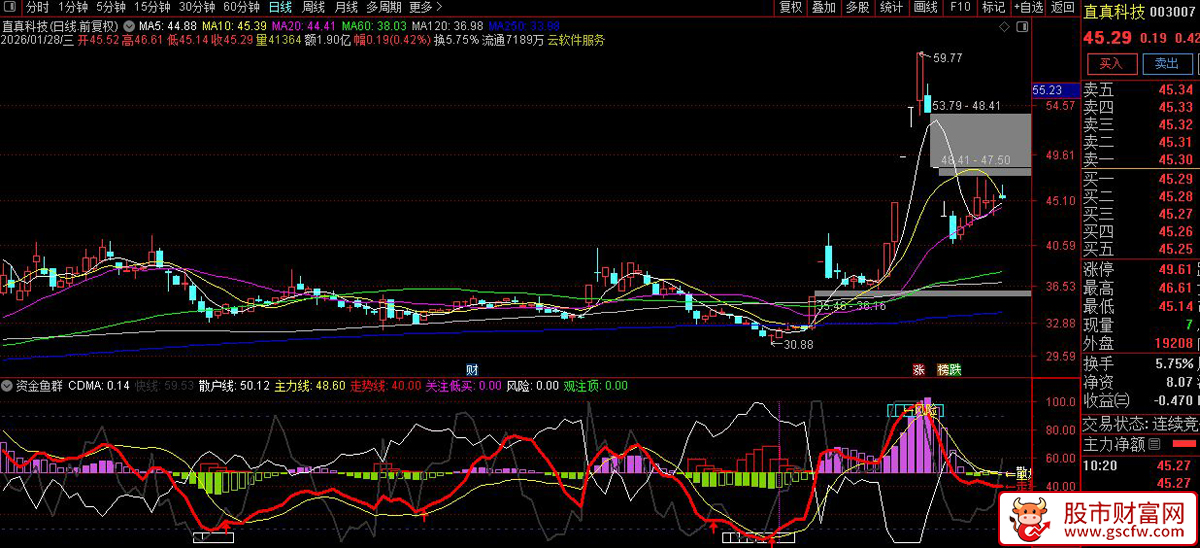
Task: Click the 59.77 high price label on chart
Action: (947, 58)
